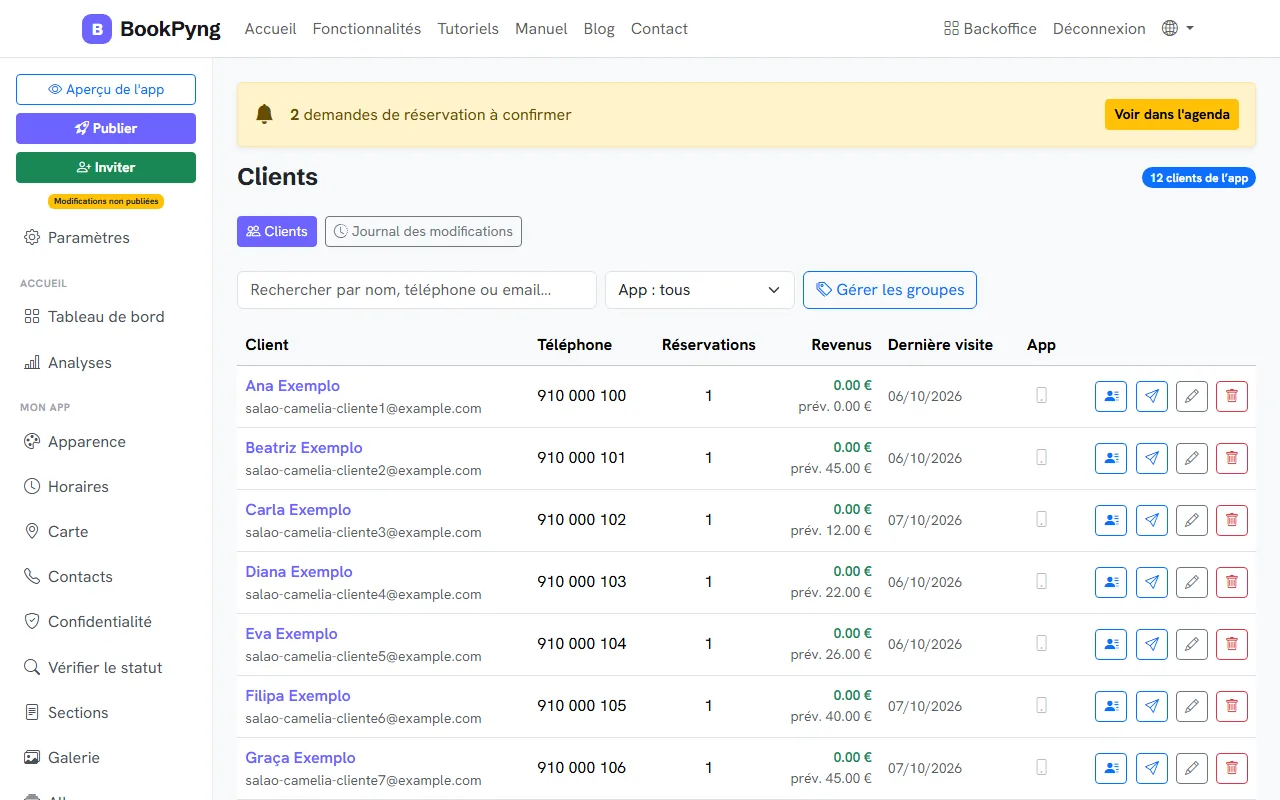This screenshot has height=800, width=1280.
Task: Edit Beatriz Exemplo using the pencil icon
Action: [1192, 459]
